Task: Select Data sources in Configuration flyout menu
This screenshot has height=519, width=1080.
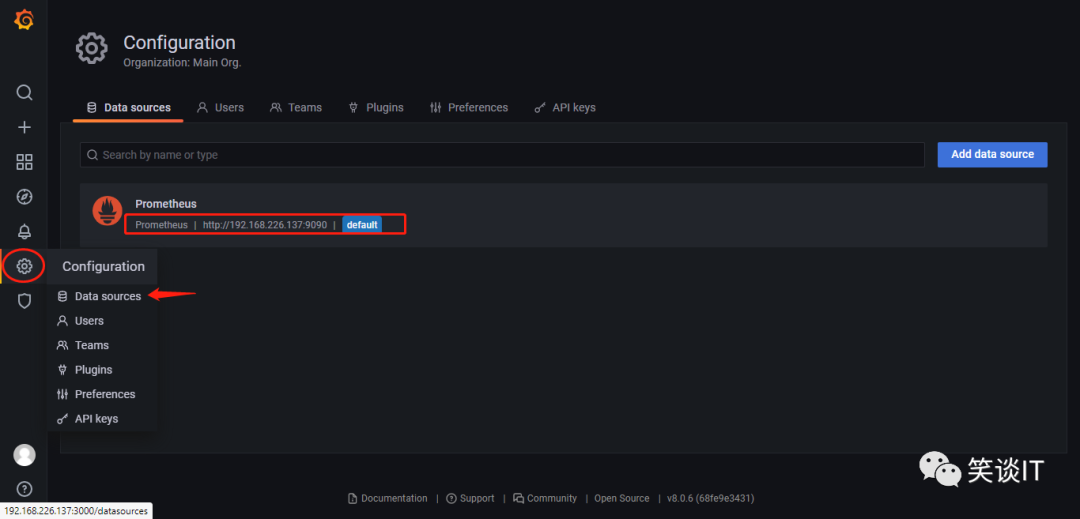Action: coord(101,296)
